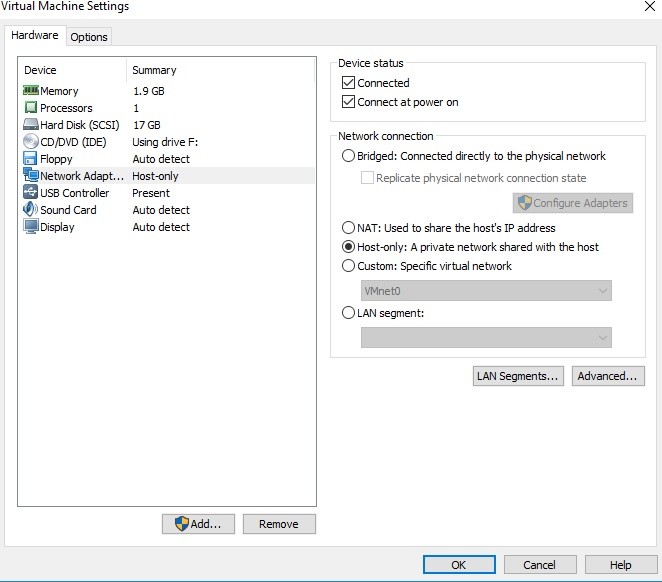
Task: Select Custom: Specific virtual network option
Action: coord(349,266)
